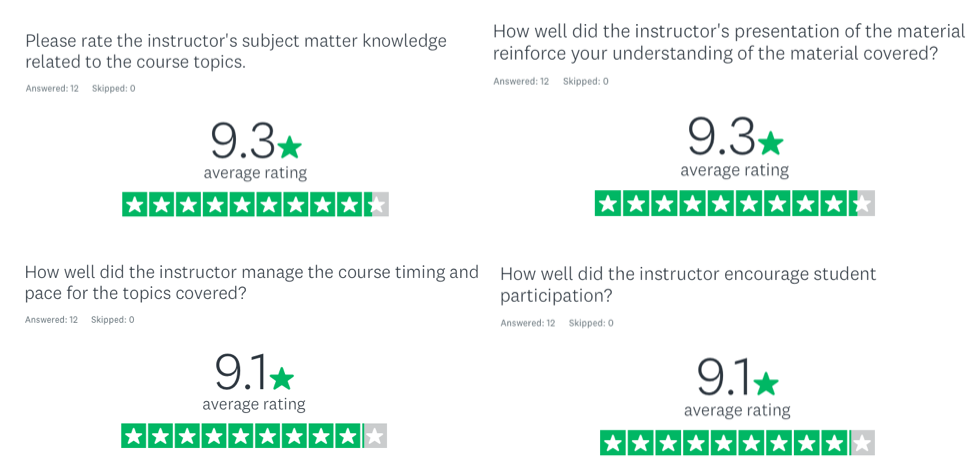The width and height of the screenshot is (979, 468).
Task: Click 'Answered: 12' under subject matter knowledge question
Action: point(52,89)
